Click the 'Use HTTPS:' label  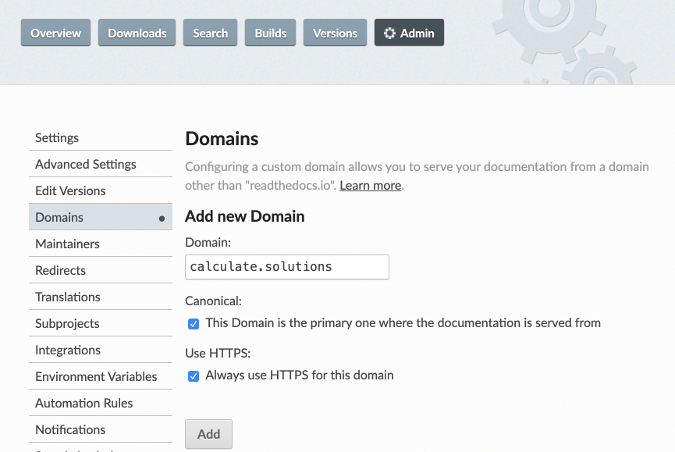click(218, 353)
